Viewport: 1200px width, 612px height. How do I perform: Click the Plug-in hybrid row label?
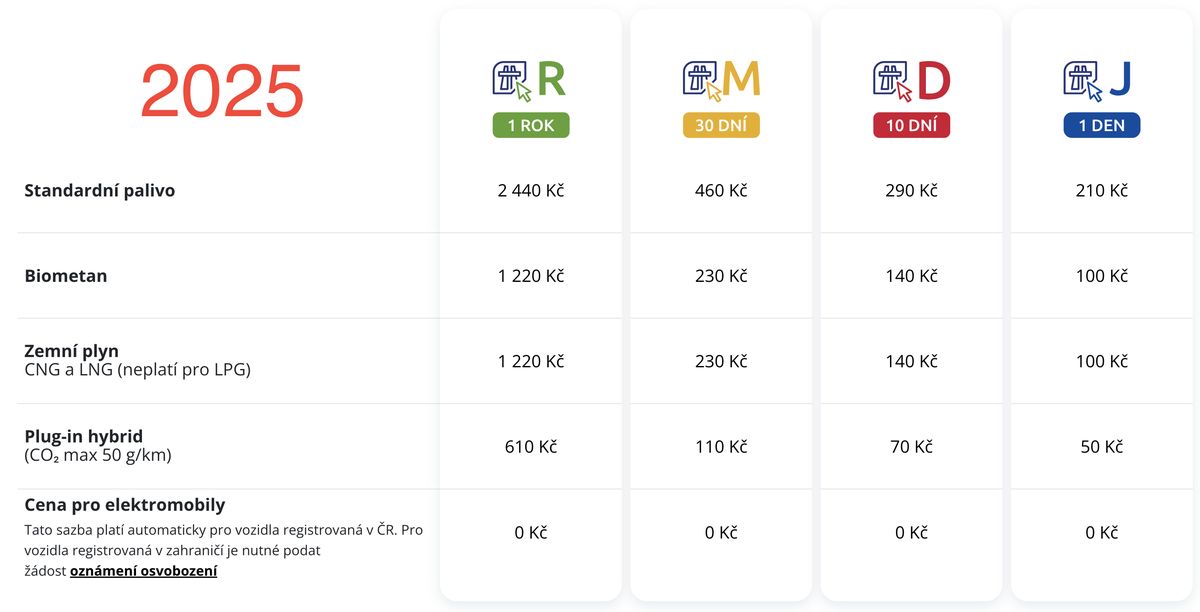click(83, 436)
